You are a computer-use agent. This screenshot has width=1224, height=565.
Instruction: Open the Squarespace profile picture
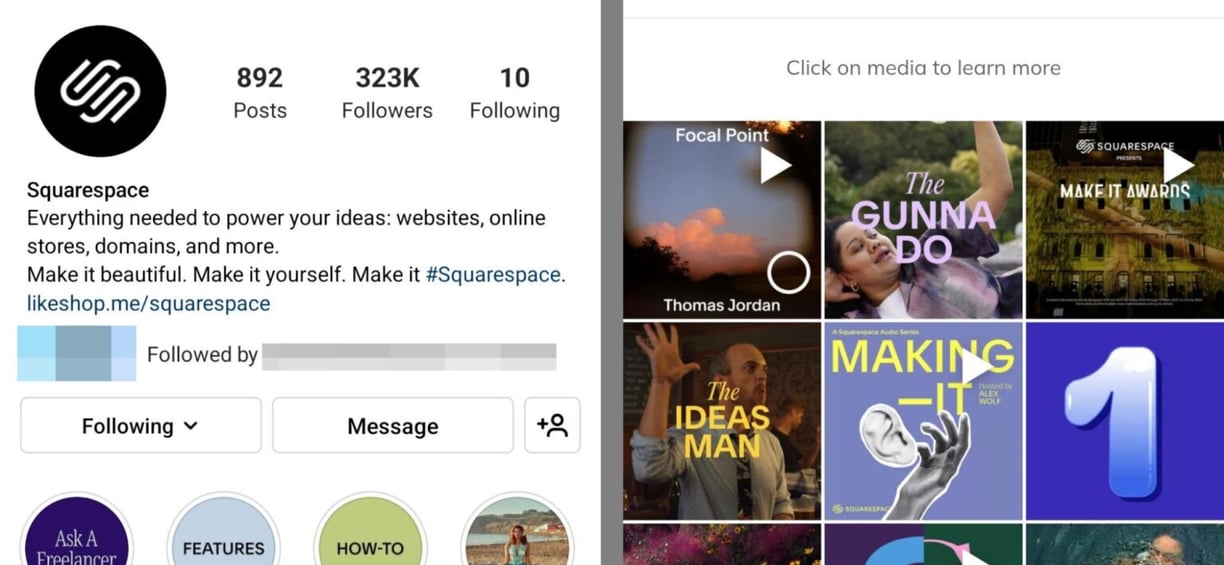(100, 91)
